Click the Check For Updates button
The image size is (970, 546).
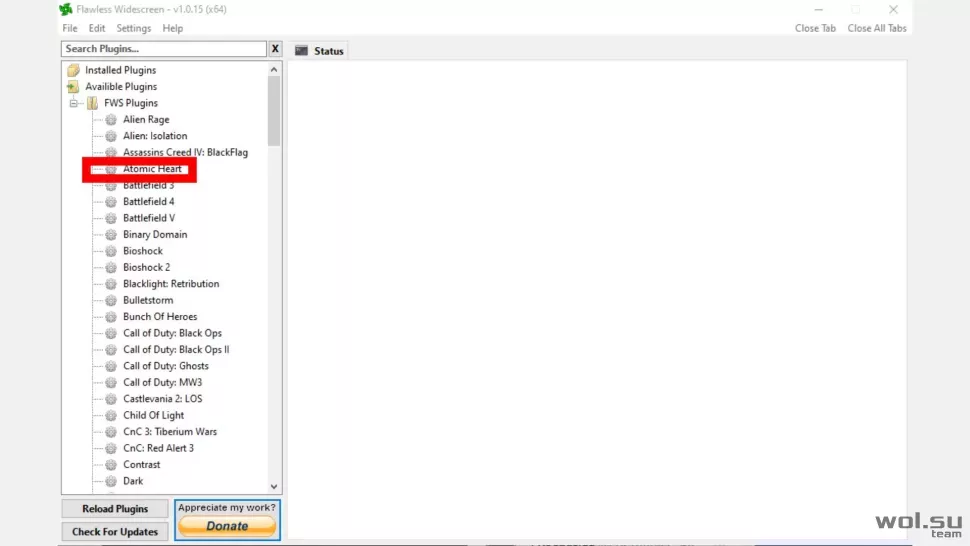coord(115,532)
